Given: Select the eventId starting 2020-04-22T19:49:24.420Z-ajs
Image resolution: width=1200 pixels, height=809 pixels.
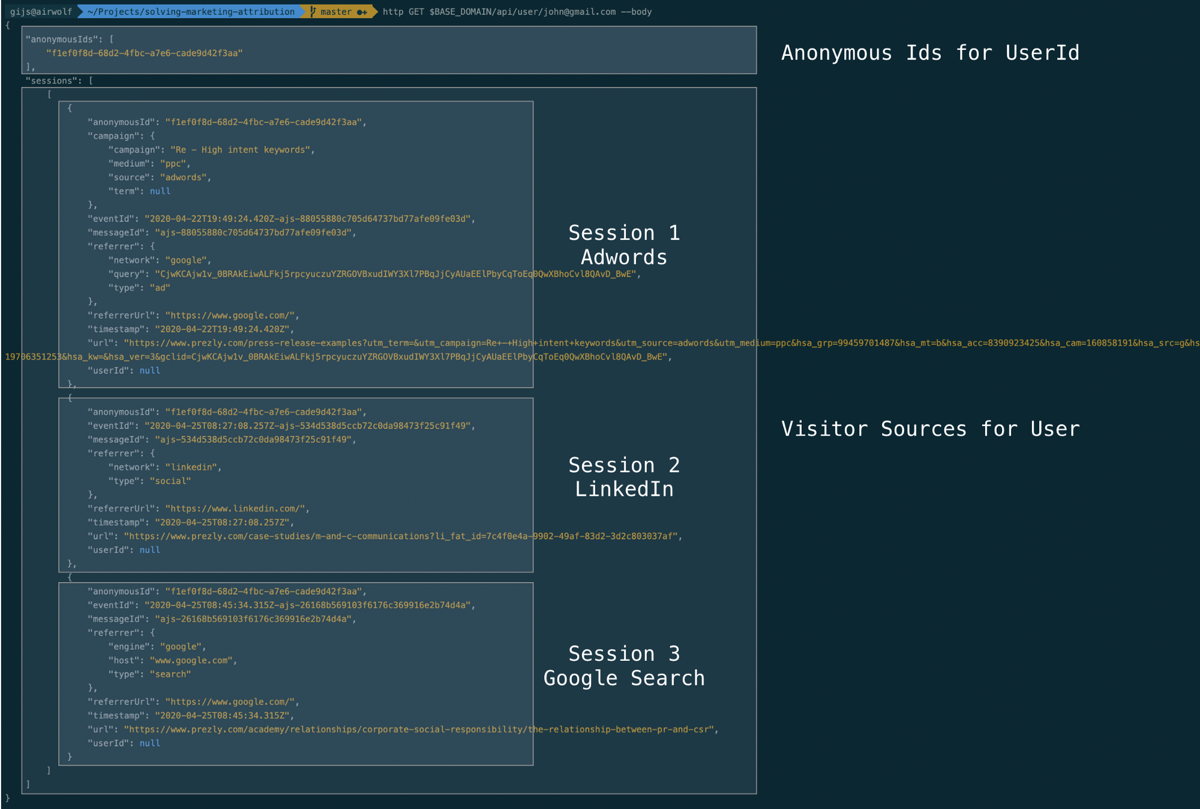Looking at the screenshot, I should click(x=308, y=218).
